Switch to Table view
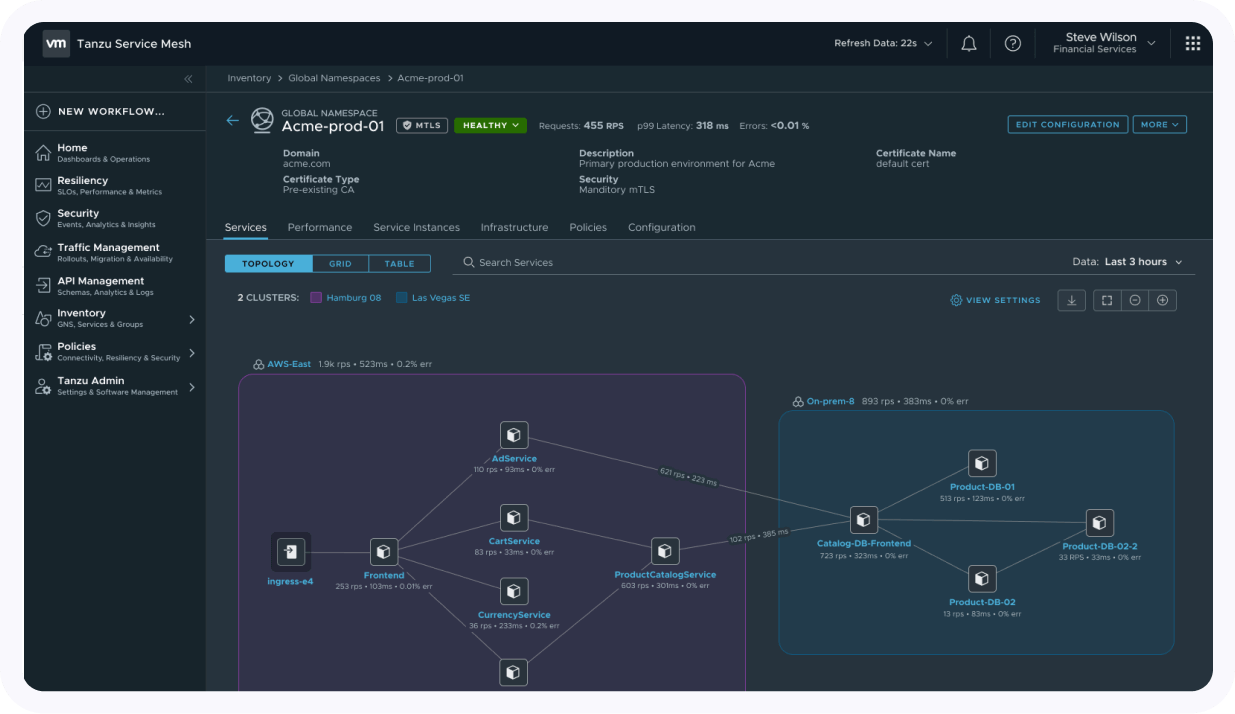Image resolution: width=1235 pixels, height=714 pixels. click(400, 264)
